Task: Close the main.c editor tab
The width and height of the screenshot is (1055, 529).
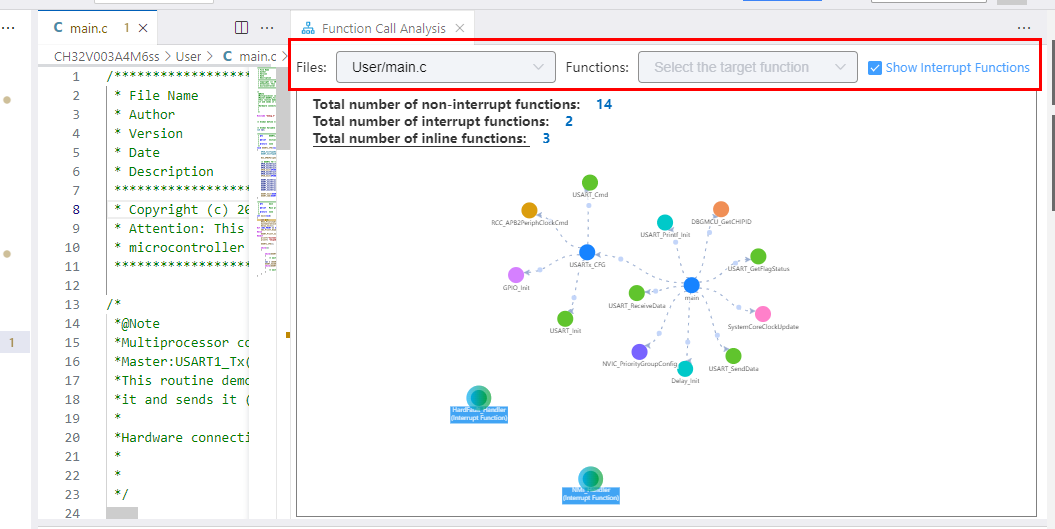Action: click(x=143, y=28)
